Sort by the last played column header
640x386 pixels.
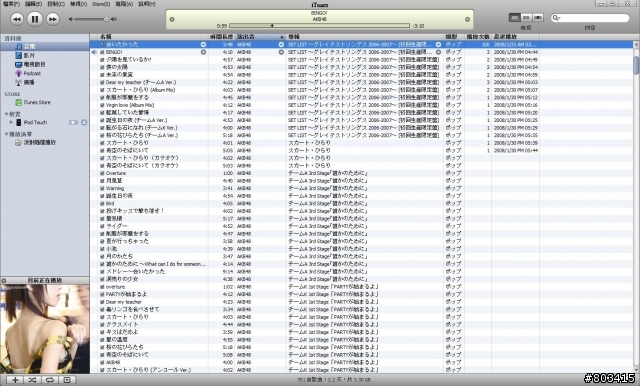pos(516,37)
